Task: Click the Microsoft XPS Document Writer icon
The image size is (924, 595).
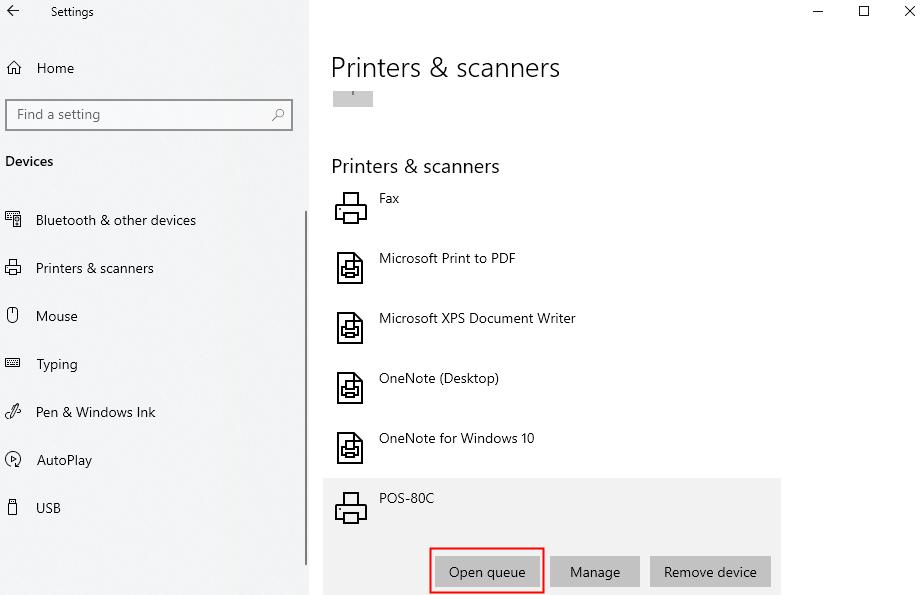Action: tap(350, 327)
